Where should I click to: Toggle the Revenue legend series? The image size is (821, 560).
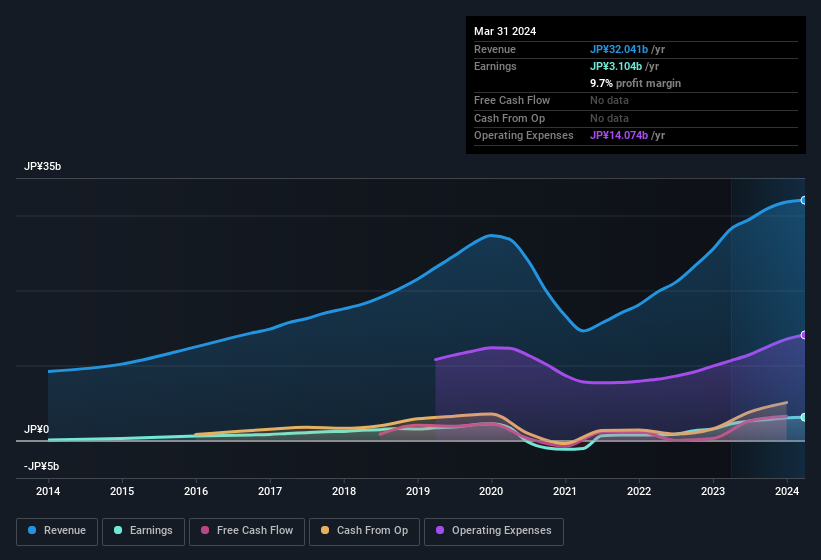[x=56, y=531]
